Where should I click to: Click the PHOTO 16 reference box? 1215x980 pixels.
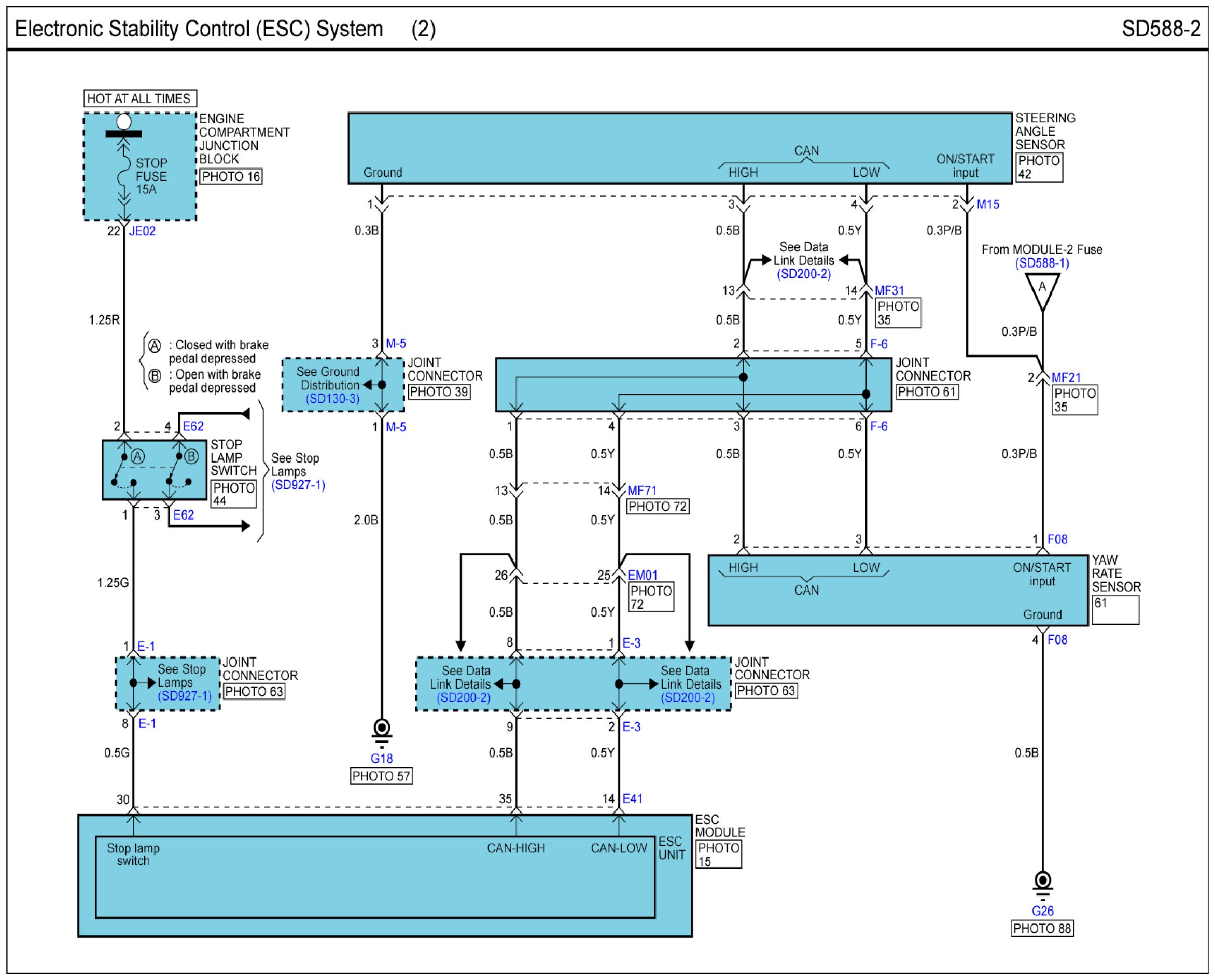click(x=231, y=177)
